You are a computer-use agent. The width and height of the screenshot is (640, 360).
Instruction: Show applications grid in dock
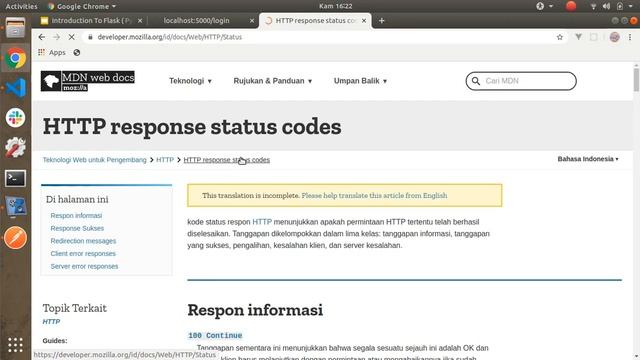(x=15, y=345)
